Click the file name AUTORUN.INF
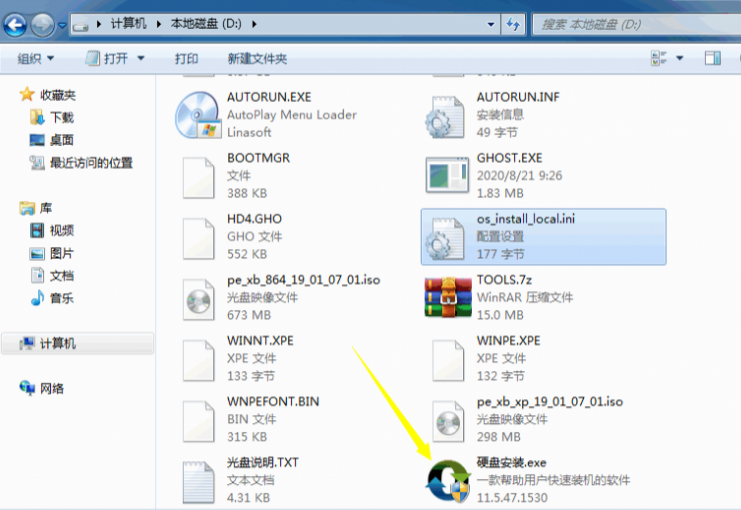 tap(518, 97)
